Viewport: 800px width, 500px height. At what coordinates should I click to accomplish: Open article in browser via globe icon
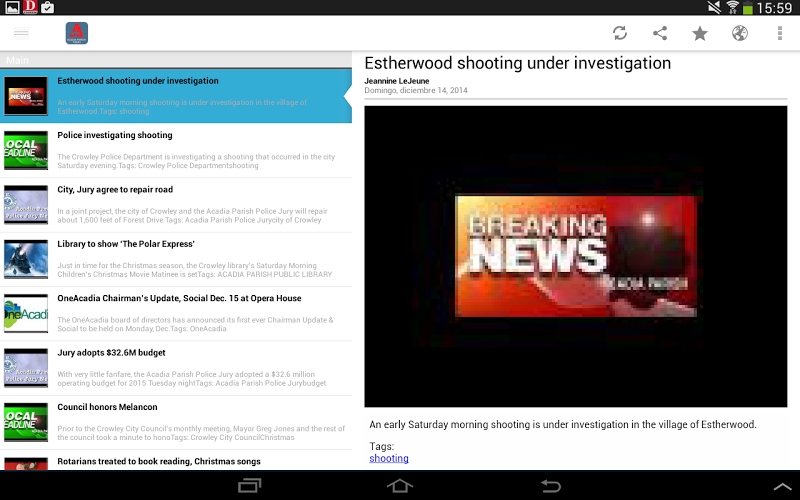(x=739, y=33)
